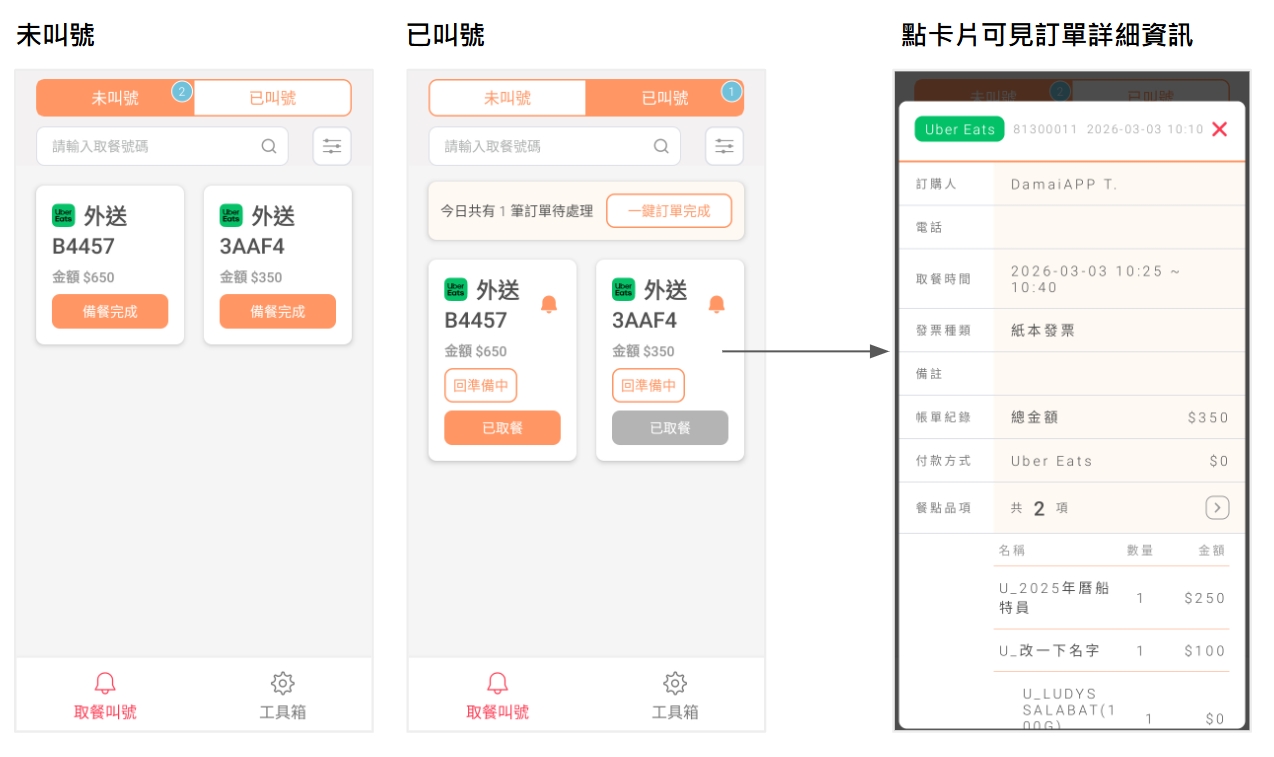Open the filter icon in the 已叫號 screen
The height and width of the screenshot is (757, 1274).
[724, 146]
